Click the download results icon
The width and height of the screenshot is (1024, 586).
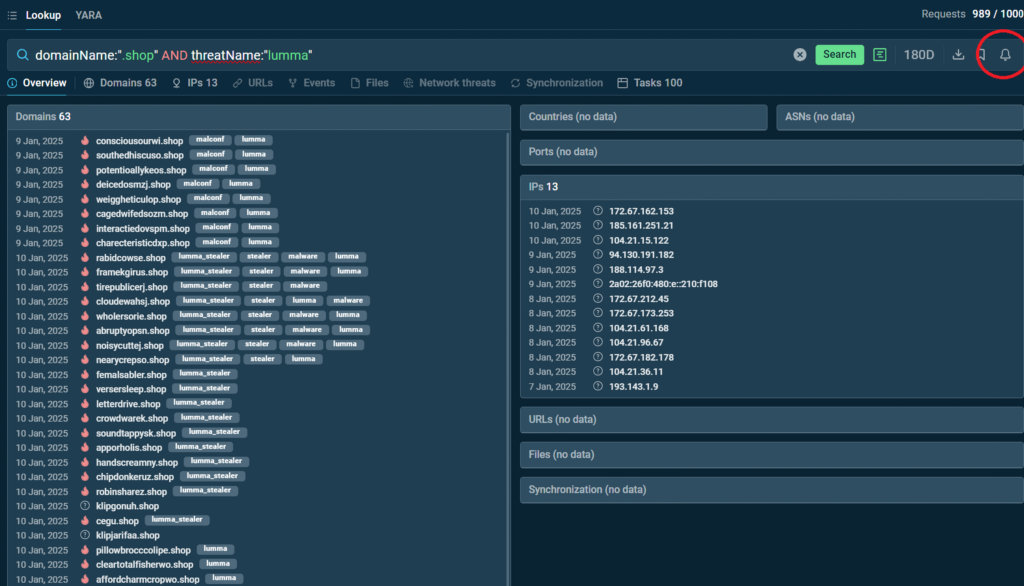958,55
